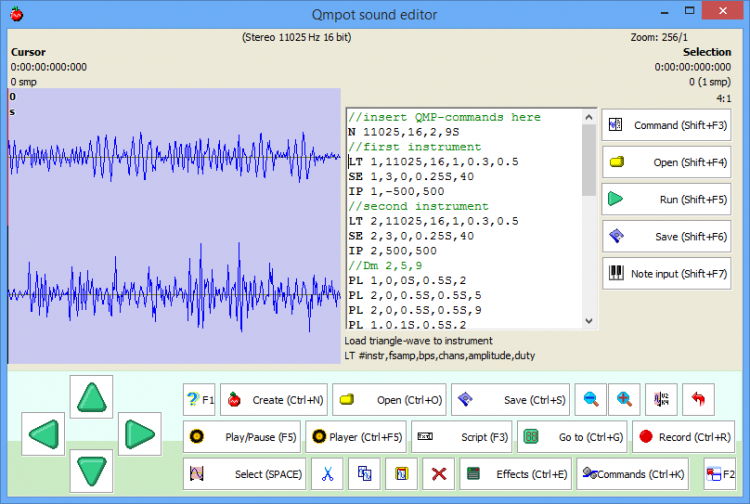Viewport: 750px width, 504px height.
Task: Click the paste icon in bottom toolbar
Action: pos(401,474)
